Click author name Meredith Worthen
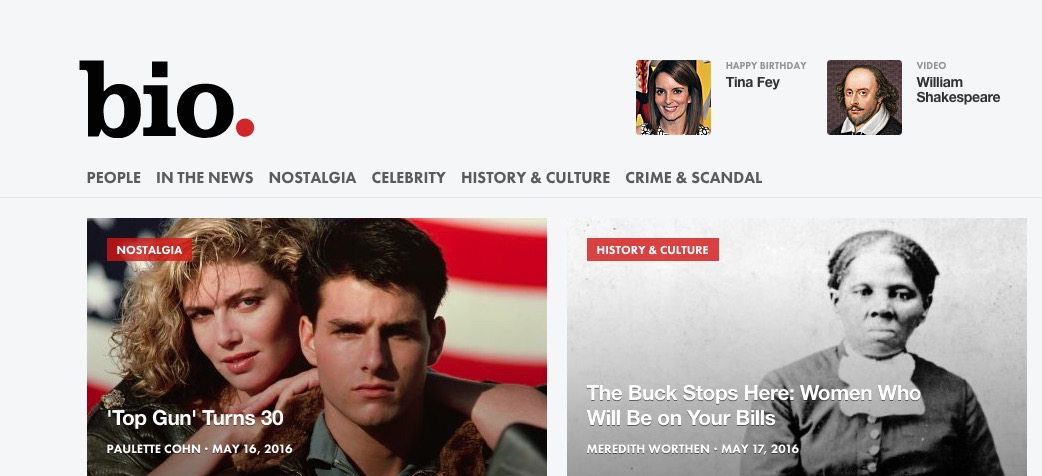Image resolution: width=1042 pixels, height=476 pixels. click(x=648, y=449)
